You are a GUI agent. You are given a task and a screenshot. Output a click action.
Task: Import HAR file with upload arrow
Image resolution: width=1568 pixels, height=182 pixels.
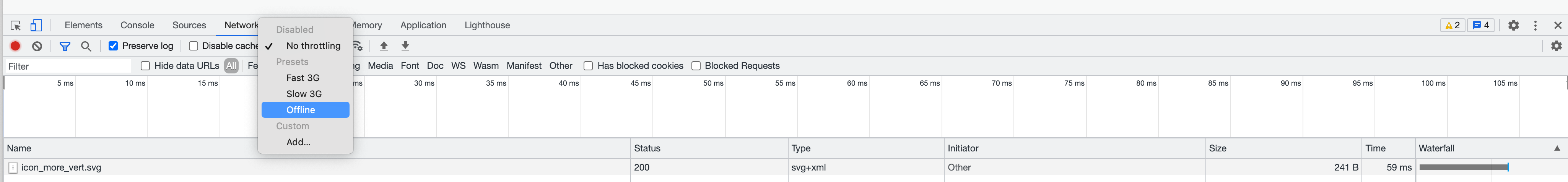click(384, 45)
